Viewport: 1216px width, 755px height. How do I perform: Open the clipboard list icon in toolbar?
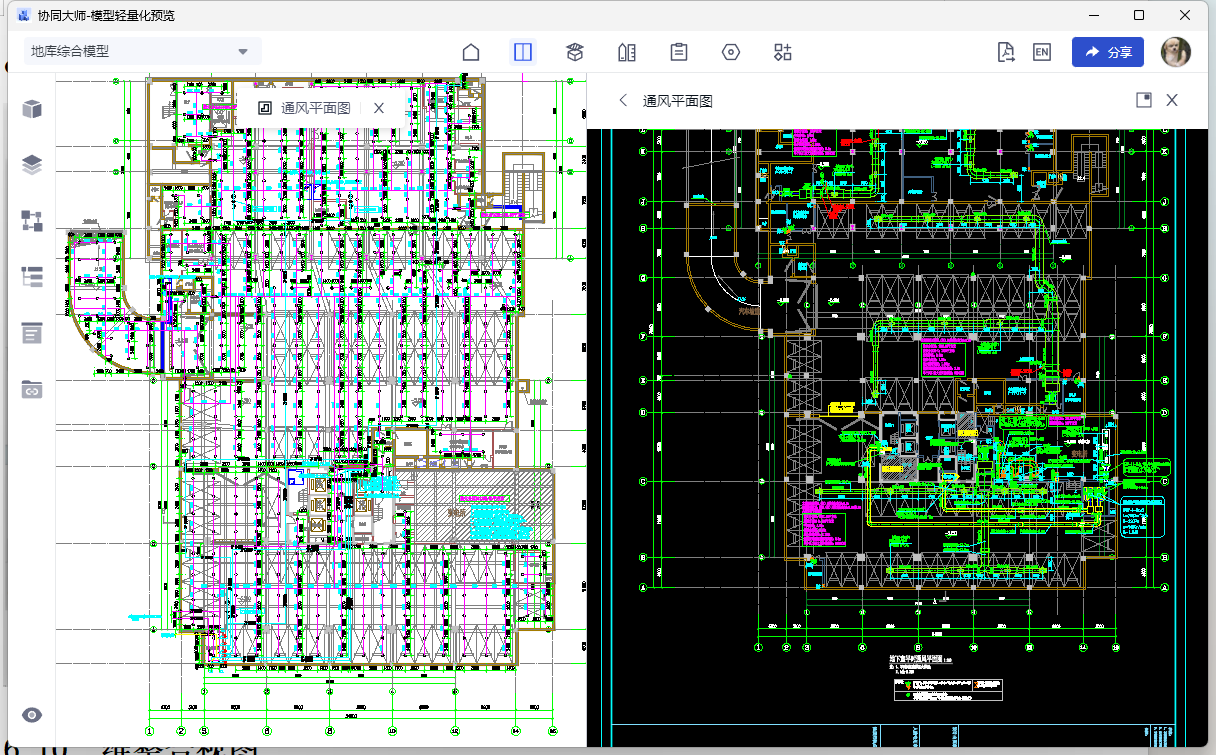click(679, 53)
